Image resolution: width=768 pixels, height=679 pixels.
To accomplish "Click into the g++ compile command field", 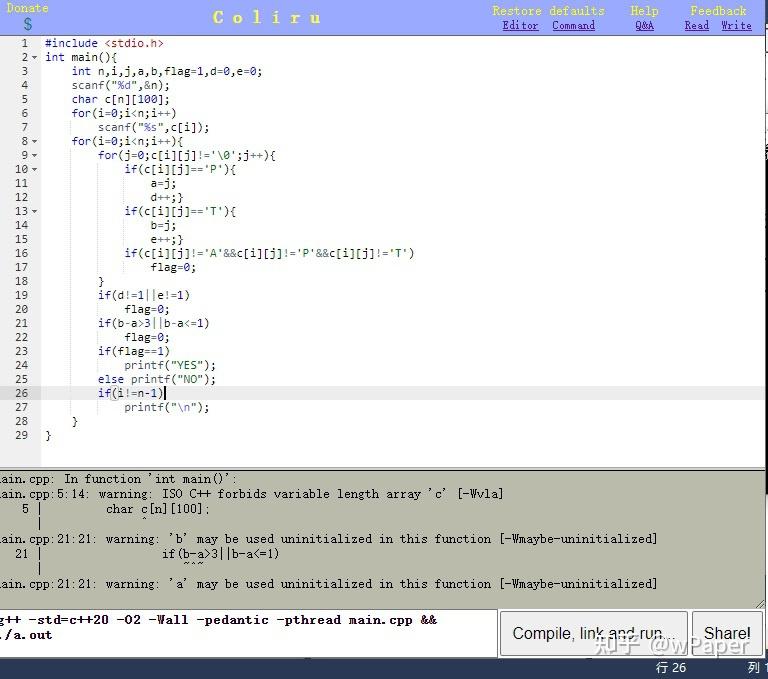I will coord(248,632).
